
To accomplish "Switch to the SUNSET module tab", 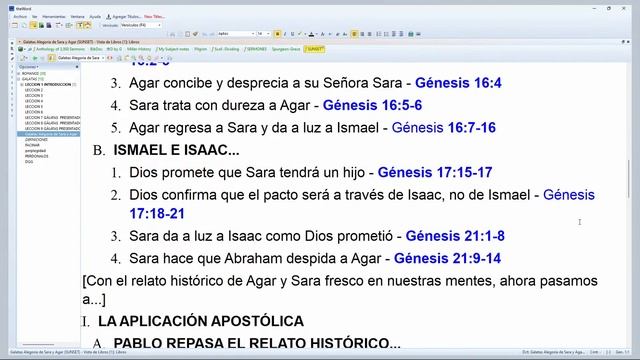I will 314,49.
